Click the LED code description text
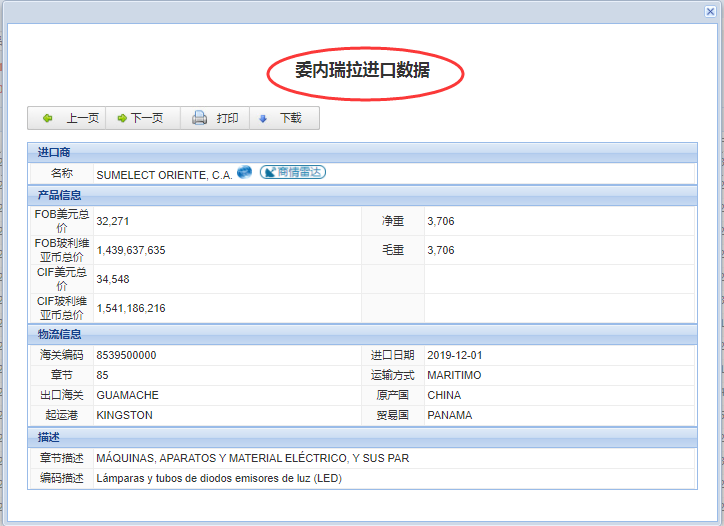Image resolution: width=724 pixels, height=526 pixels. point(218,478)
